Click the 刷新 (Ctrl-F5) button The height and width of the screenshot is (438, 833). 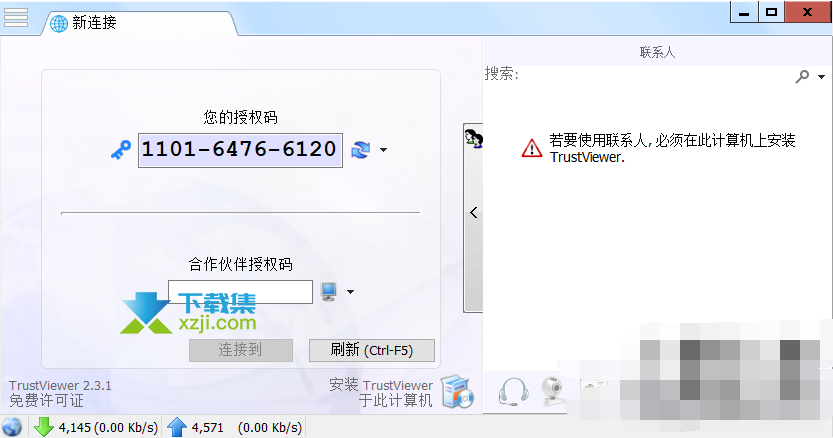pyautogui.click(x=372, y=350)
